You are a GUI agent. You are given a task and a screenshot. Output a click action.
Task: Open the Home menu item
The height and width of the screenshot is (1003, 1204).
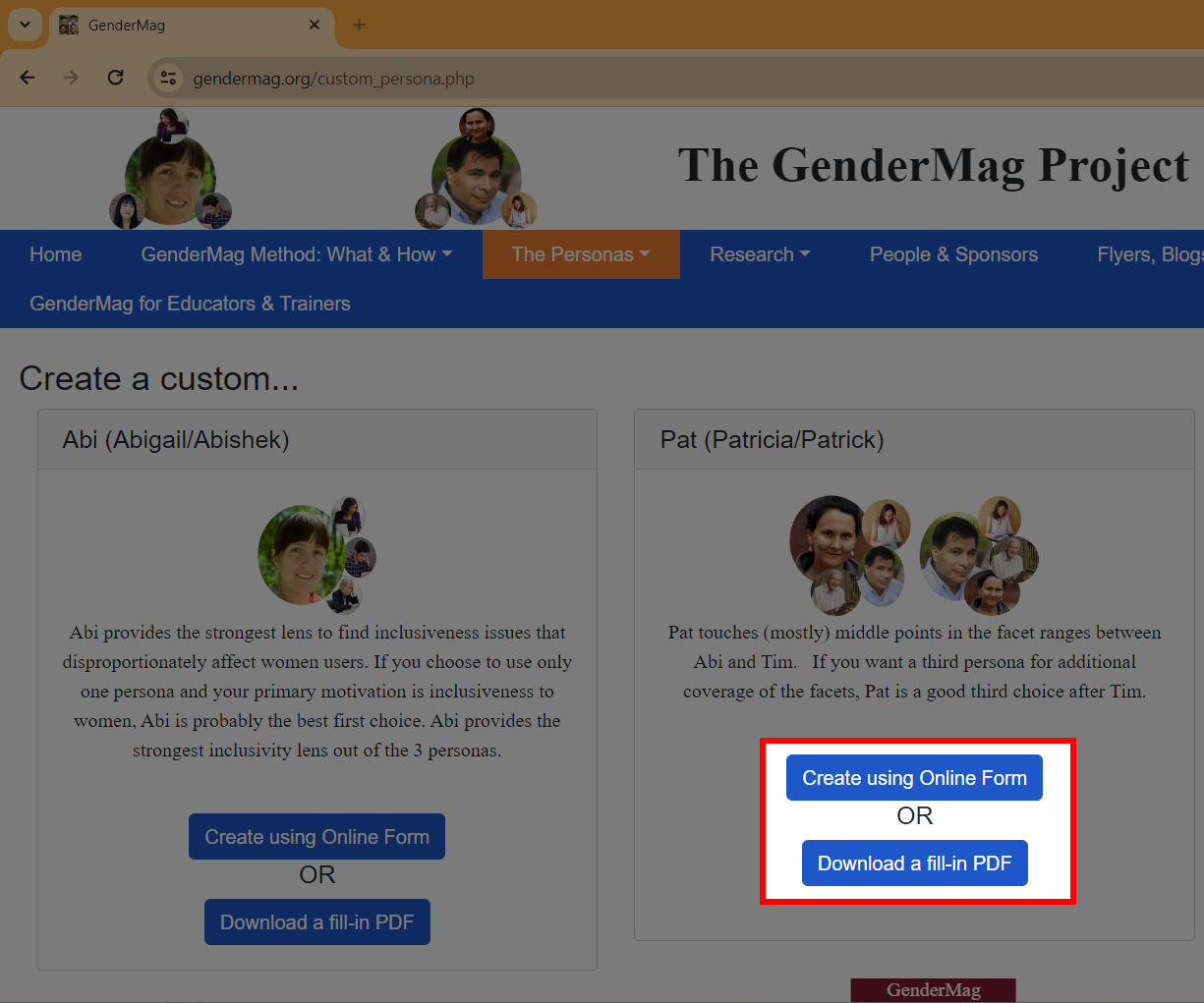56,254
